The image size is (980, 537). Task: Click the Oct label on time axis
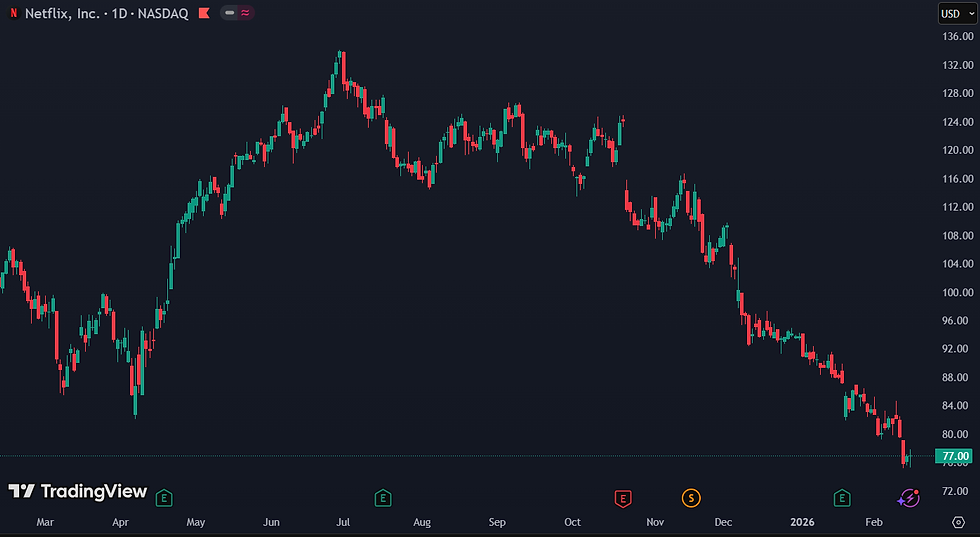tap(572, 522)
